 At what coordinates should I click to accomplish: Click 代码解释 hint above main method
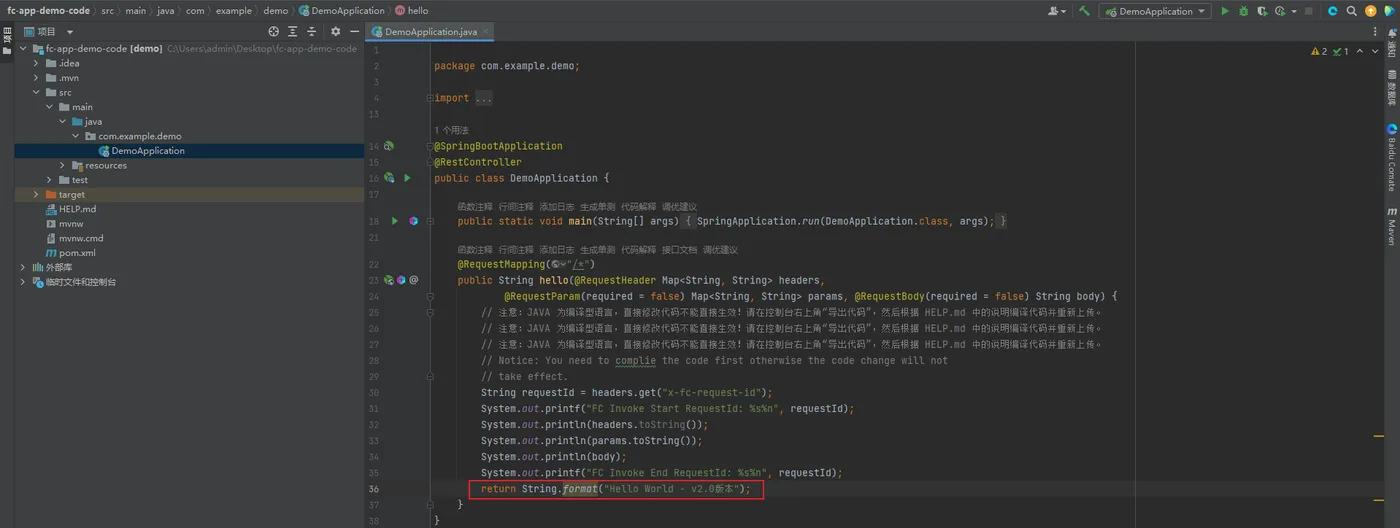[639, 206]
